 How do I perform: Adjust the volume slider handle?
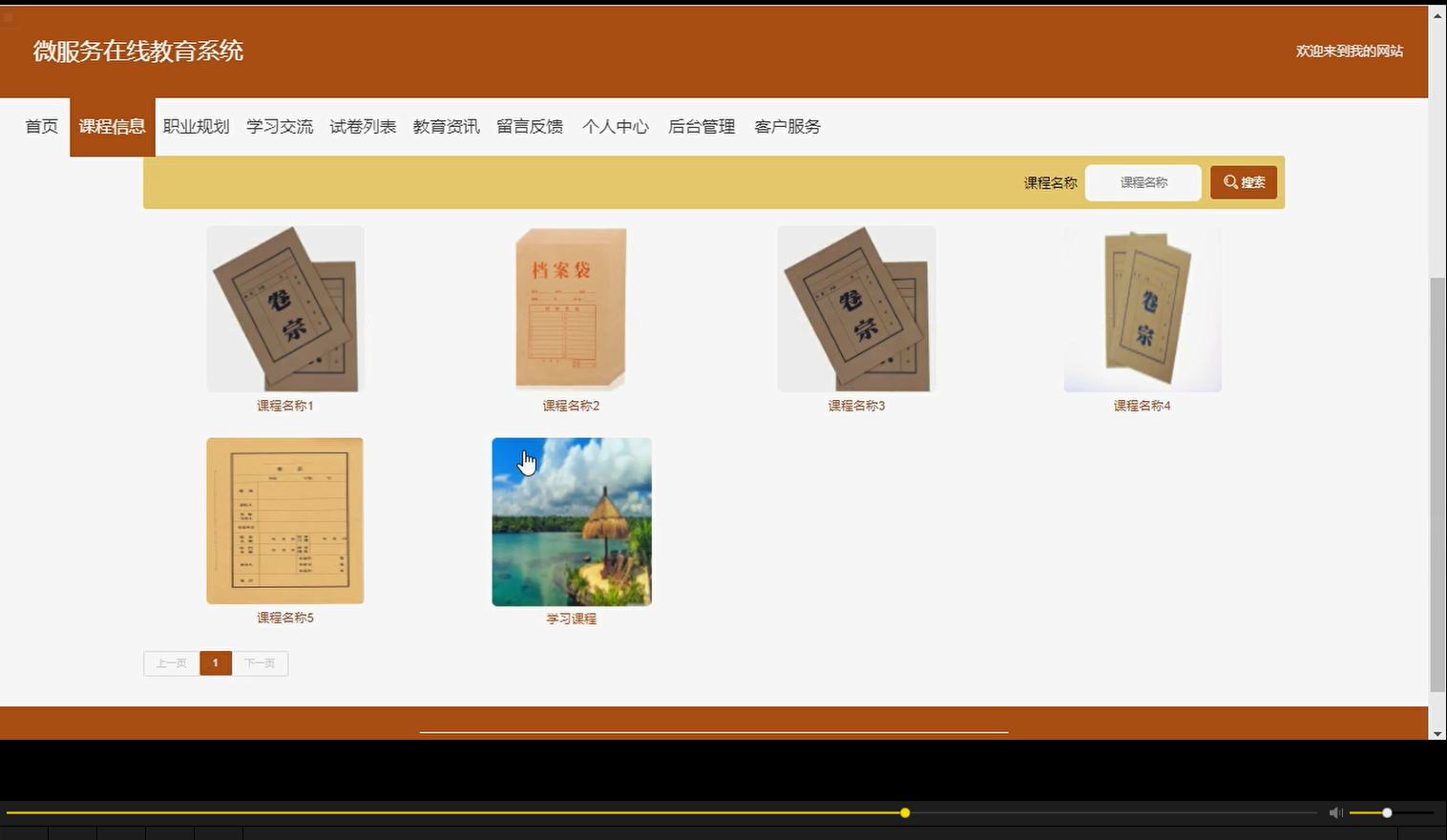click(x=1386, y=812)
